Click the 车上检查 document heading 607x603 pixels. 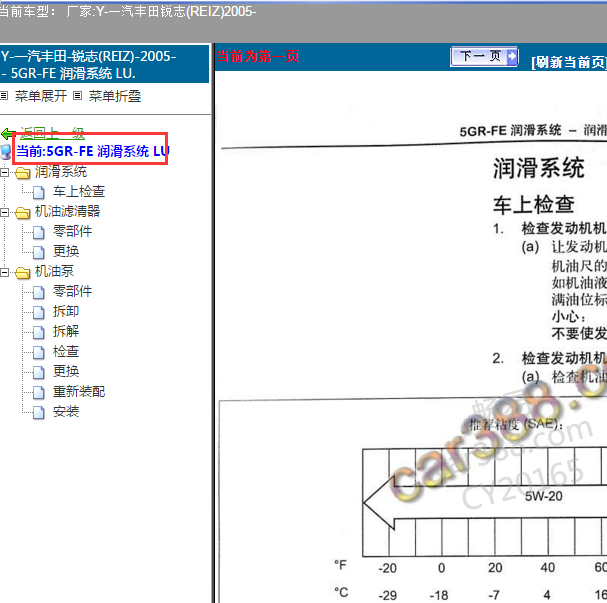coord(534,205)
